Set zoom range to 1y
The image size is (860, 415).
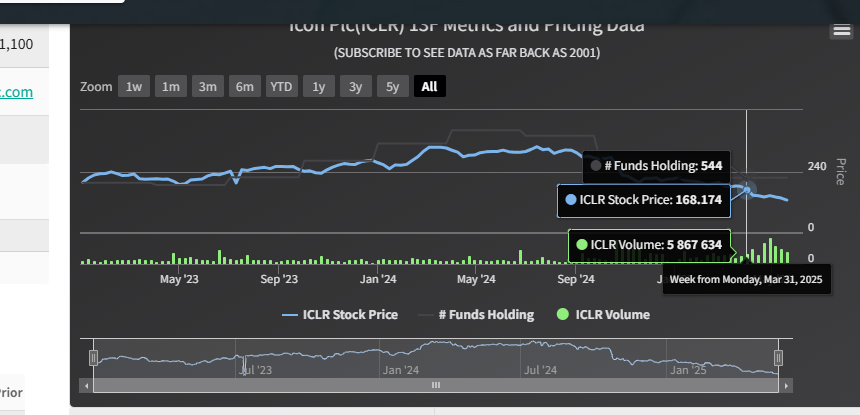click(319, 87)
